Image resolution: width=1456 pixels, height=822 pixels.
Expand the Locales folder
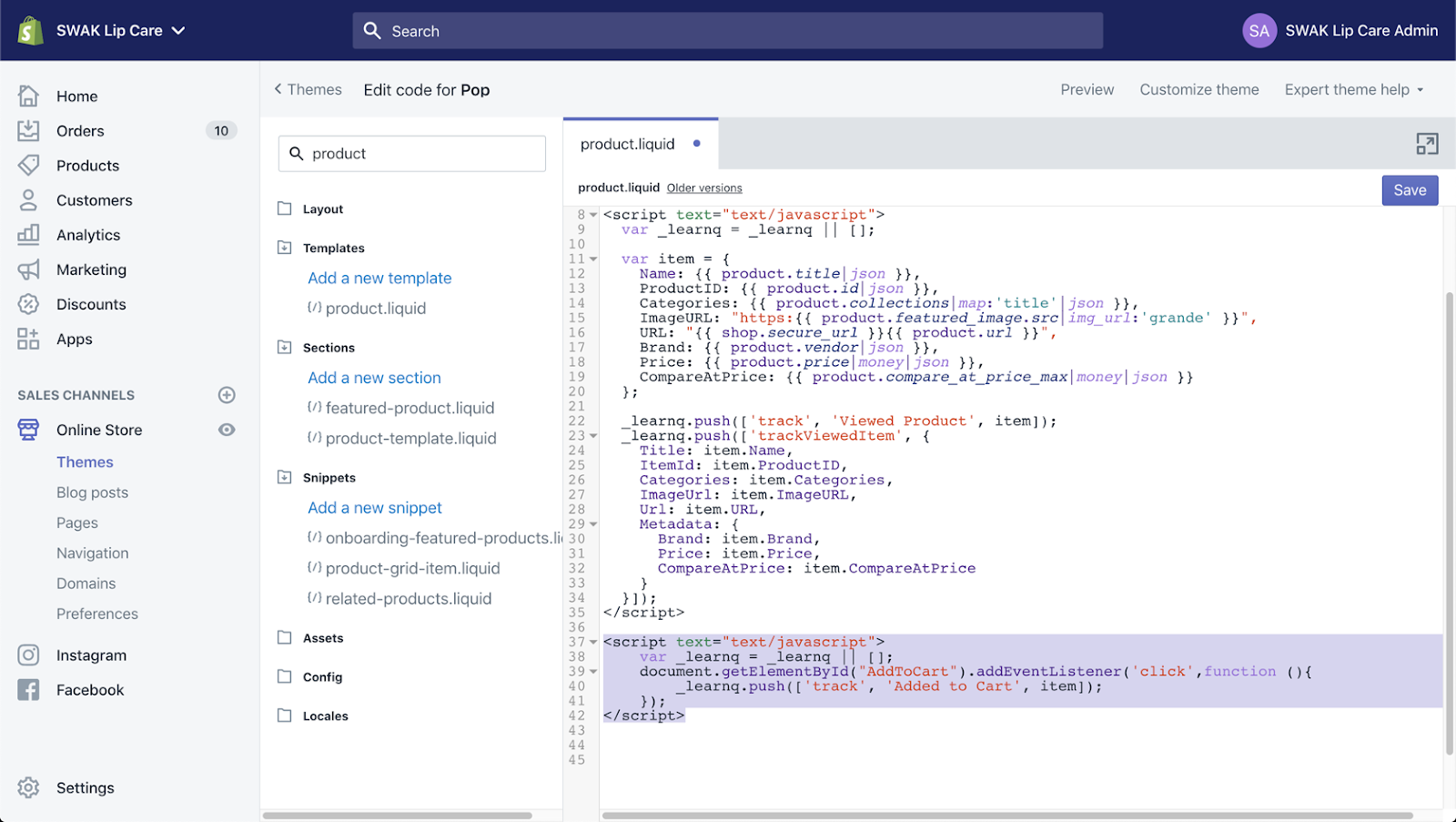click(x=285, y=715)
